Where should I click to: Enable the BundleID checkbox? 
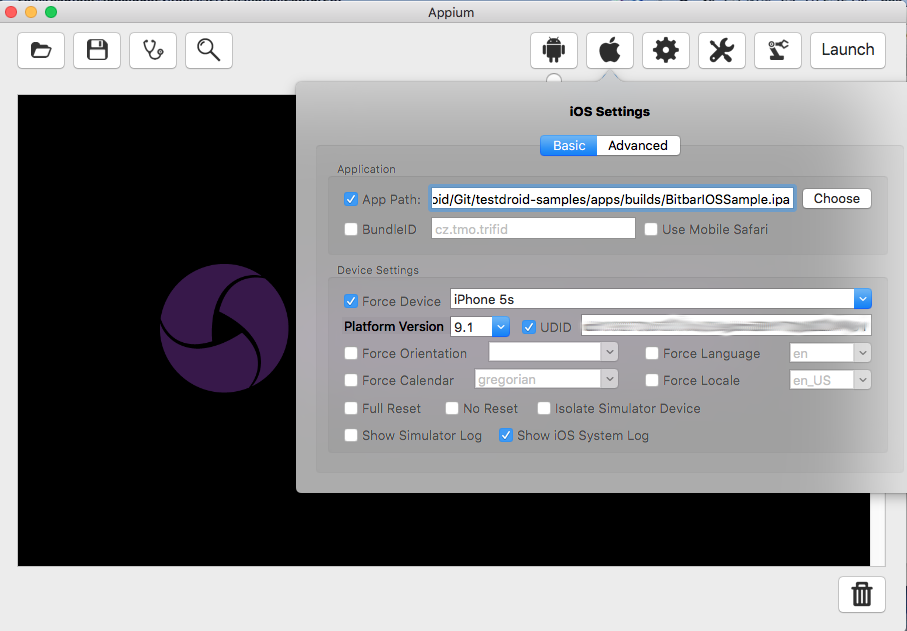pyautogui.click(x=351, y=230)
